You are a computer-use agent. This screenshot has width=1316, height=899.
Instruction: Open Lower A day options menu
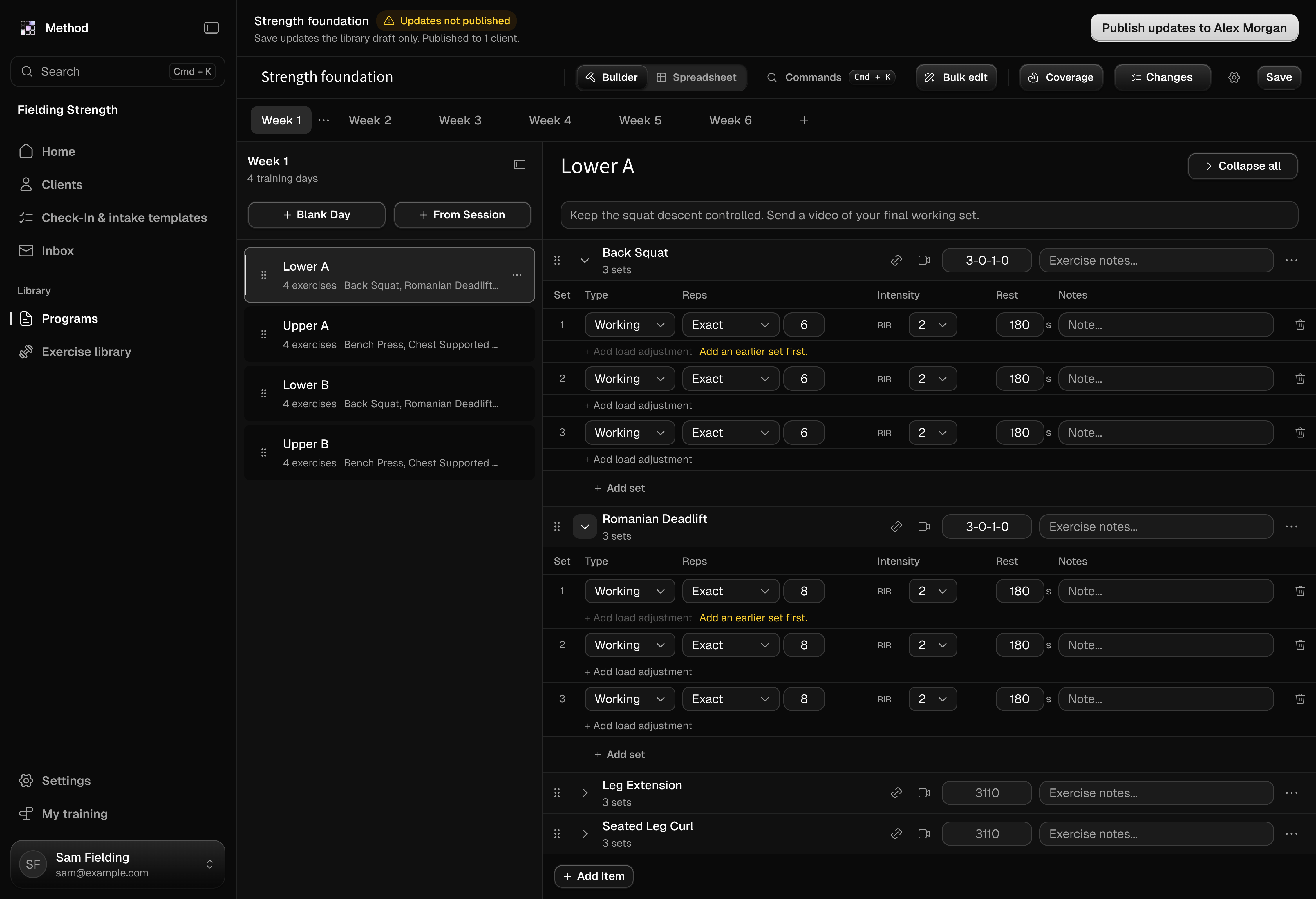516,275
